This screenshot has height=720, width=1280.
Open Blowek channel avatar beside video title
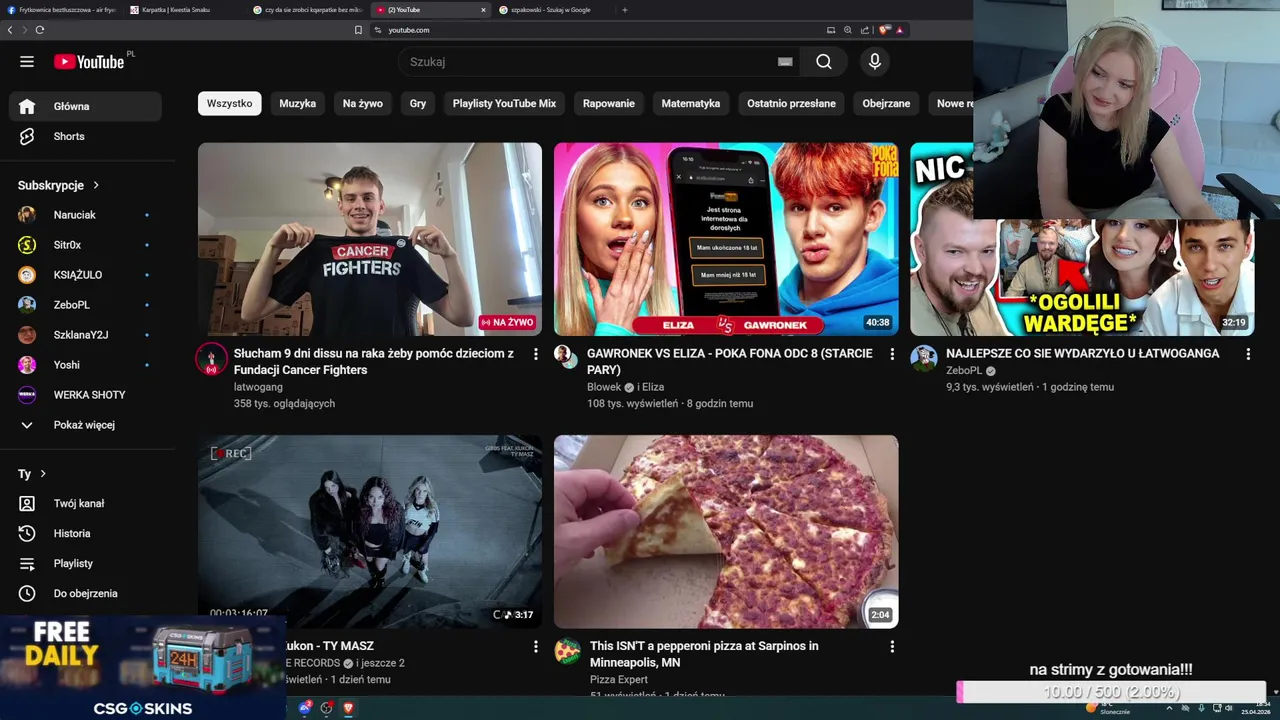(x=566, y=358)
